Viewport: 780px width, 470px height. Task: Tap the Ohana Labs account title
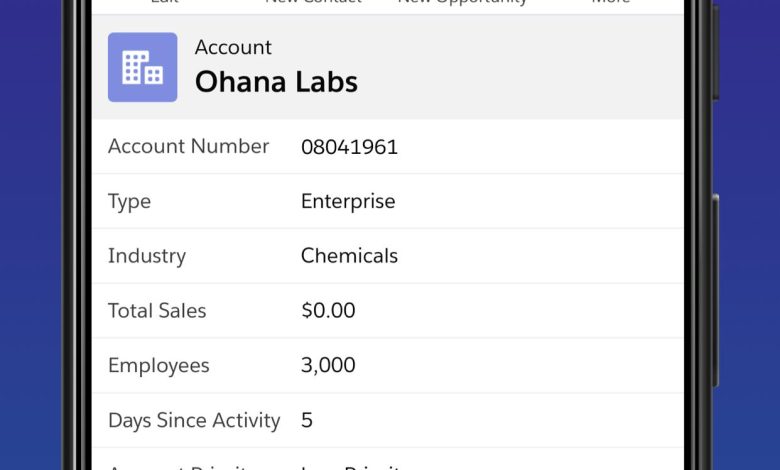[276, 82]
